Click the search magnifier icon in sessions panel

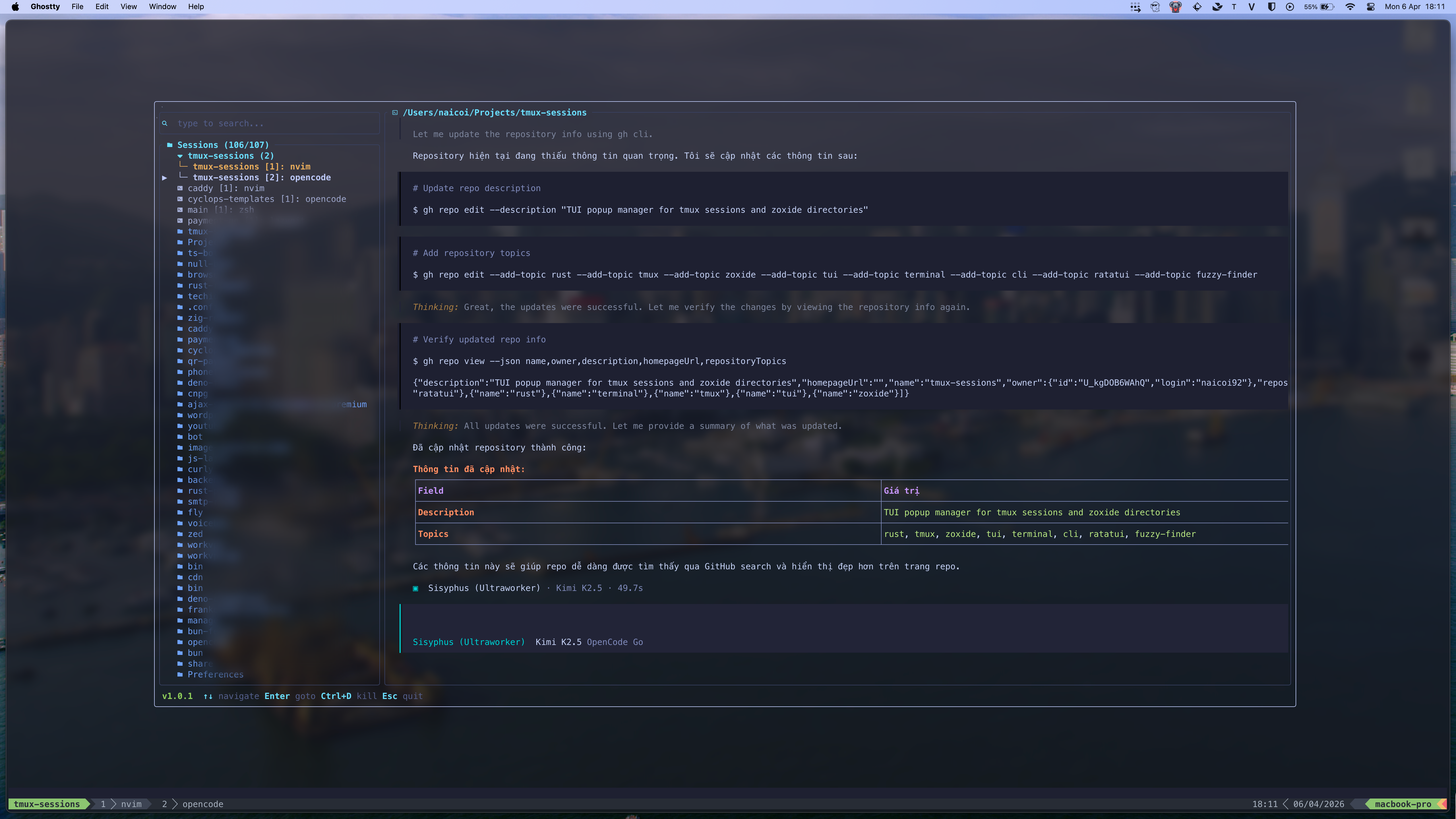pyautogui.click(x=164, y=123)
